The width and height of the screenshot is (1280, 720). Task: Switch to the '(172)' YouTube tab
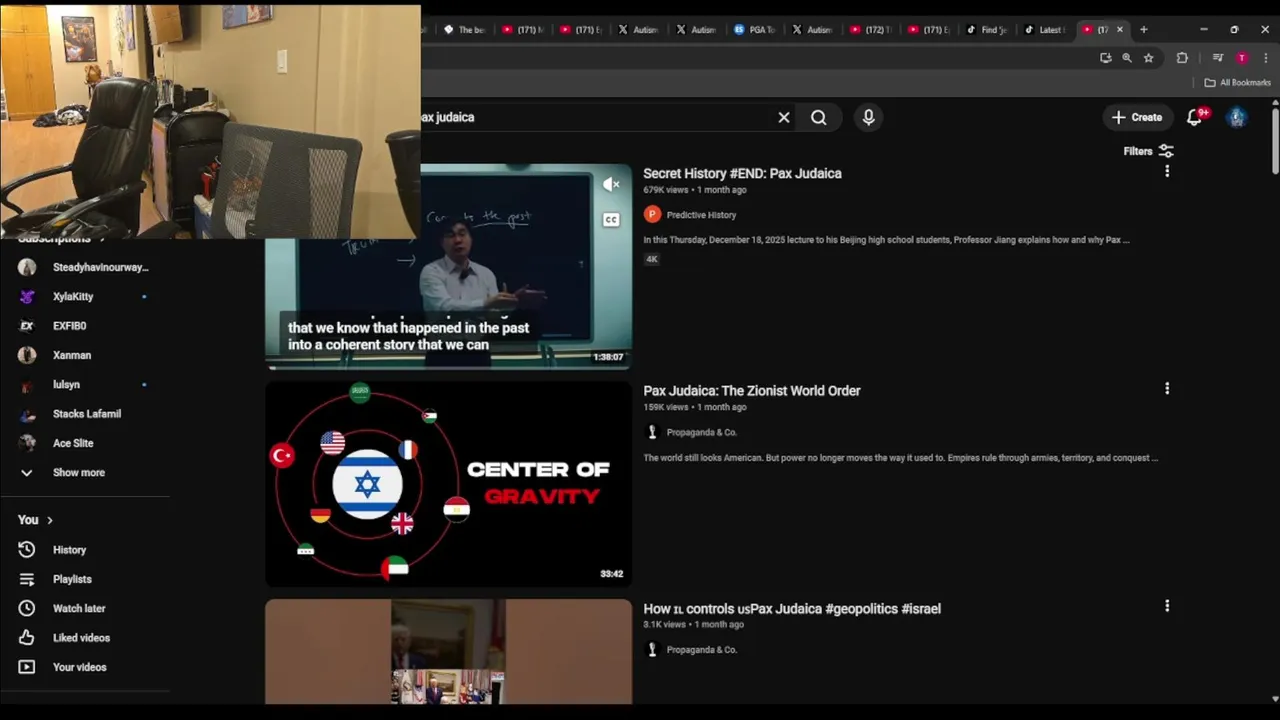coord(872,30)
